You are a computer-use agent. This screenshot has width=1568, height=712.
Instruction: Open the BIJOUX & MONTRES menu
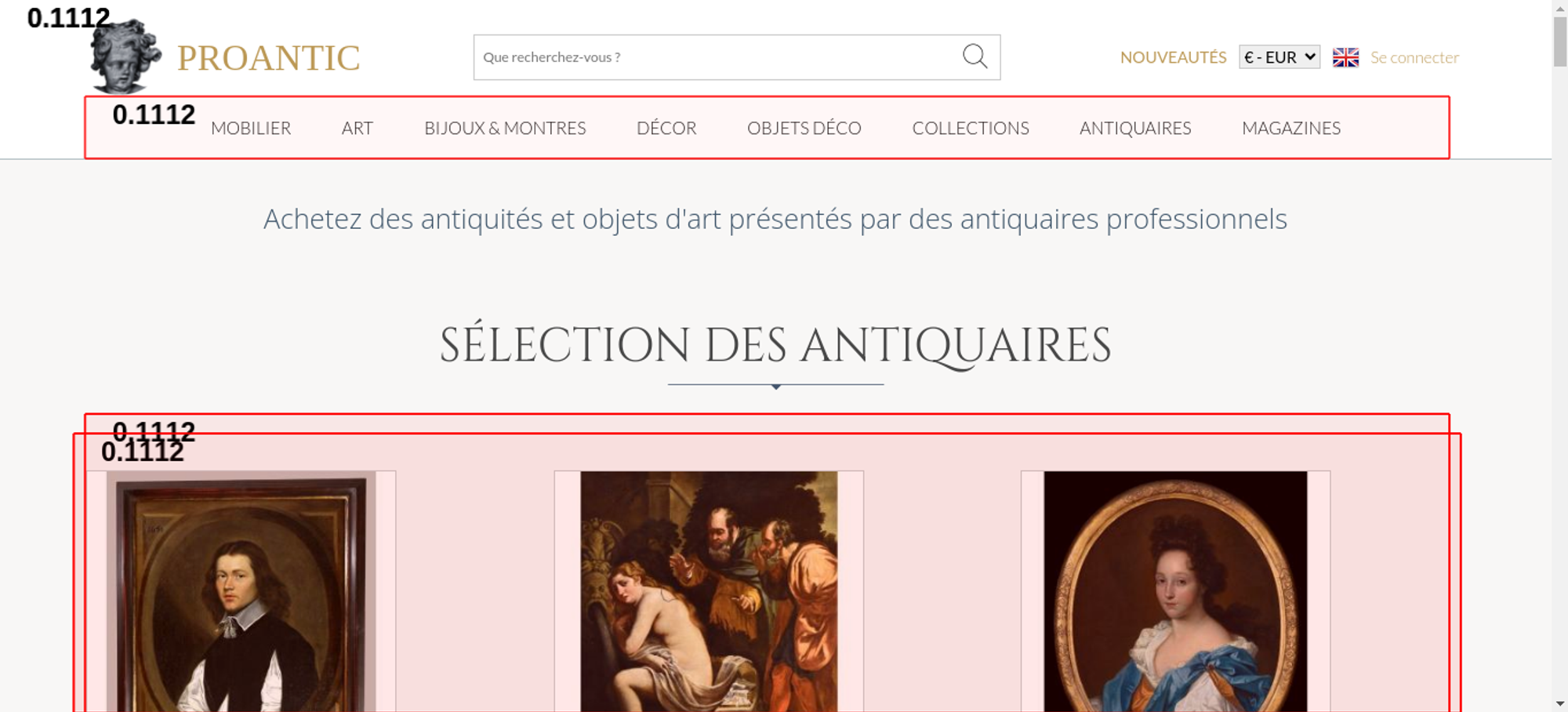point(505,128)
